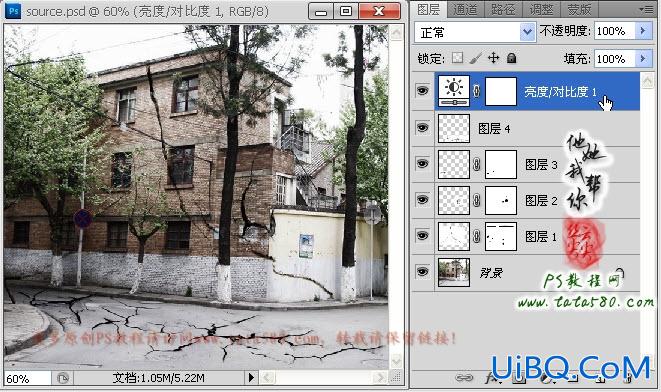This screenshot has width=661, height=392.
Task: Click the 文档:1.05M/5.22M status text
Action: pyautogui.click(x=159, y=378)
